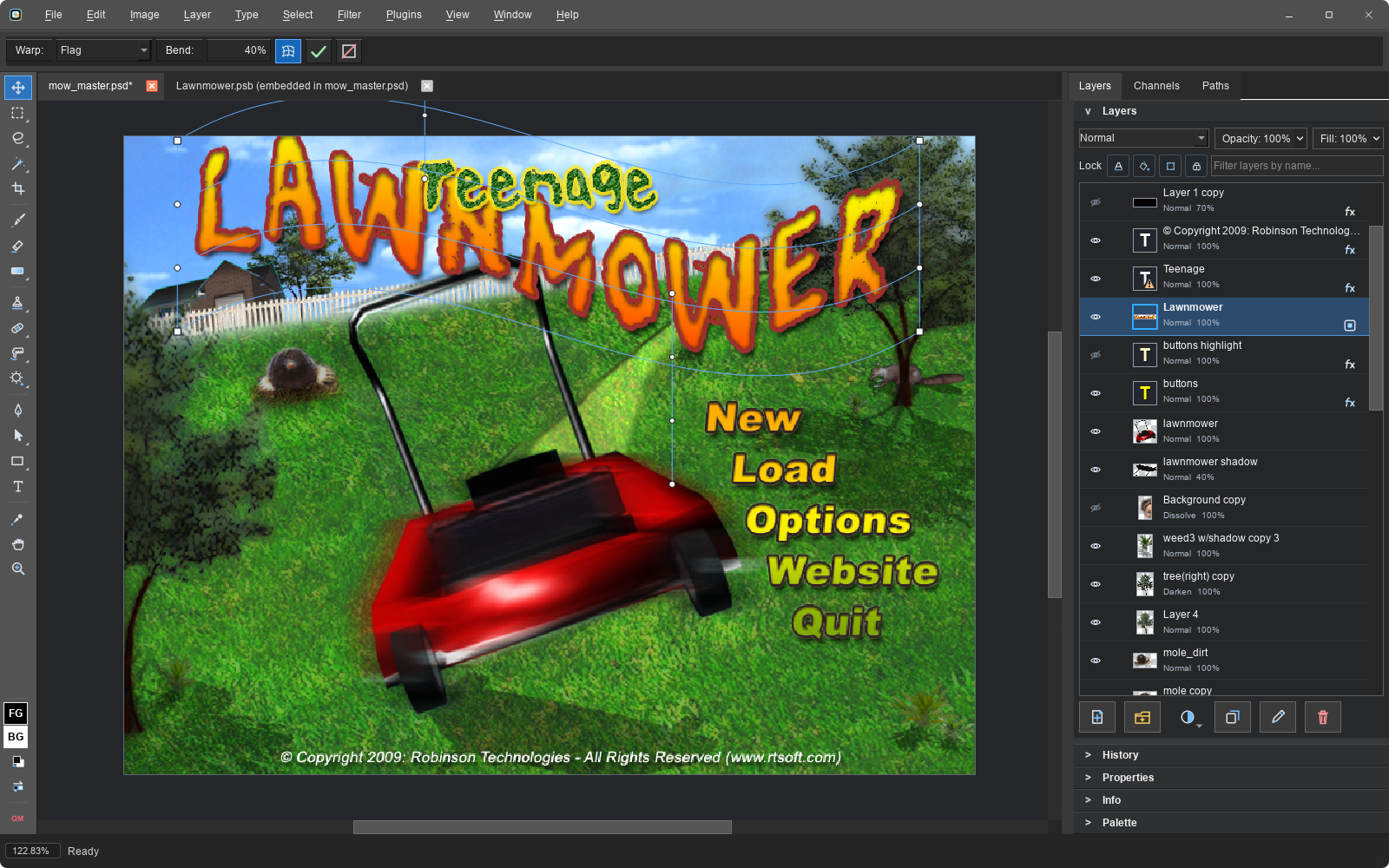Open the Fill dropdown

coord(1348,139)
